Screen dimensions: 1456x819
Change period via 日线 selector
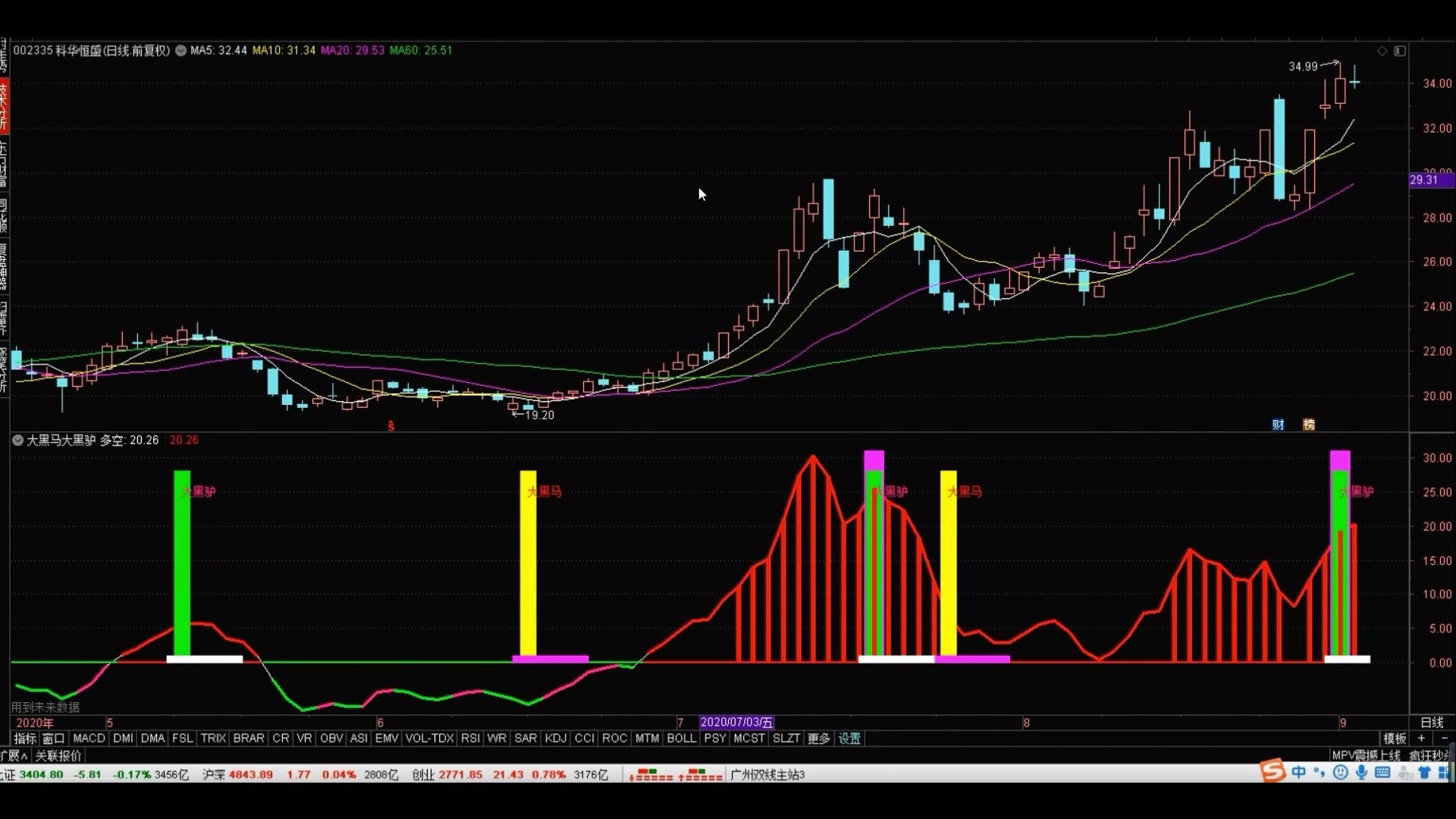[1432, 722]
